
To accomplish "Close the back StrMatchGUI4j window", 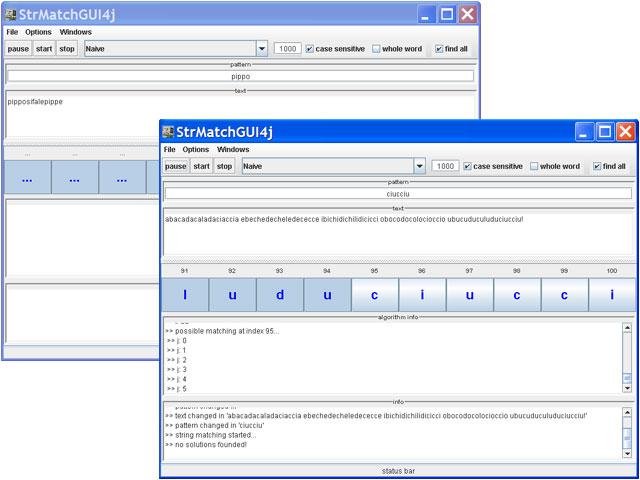I will (467, 15).
